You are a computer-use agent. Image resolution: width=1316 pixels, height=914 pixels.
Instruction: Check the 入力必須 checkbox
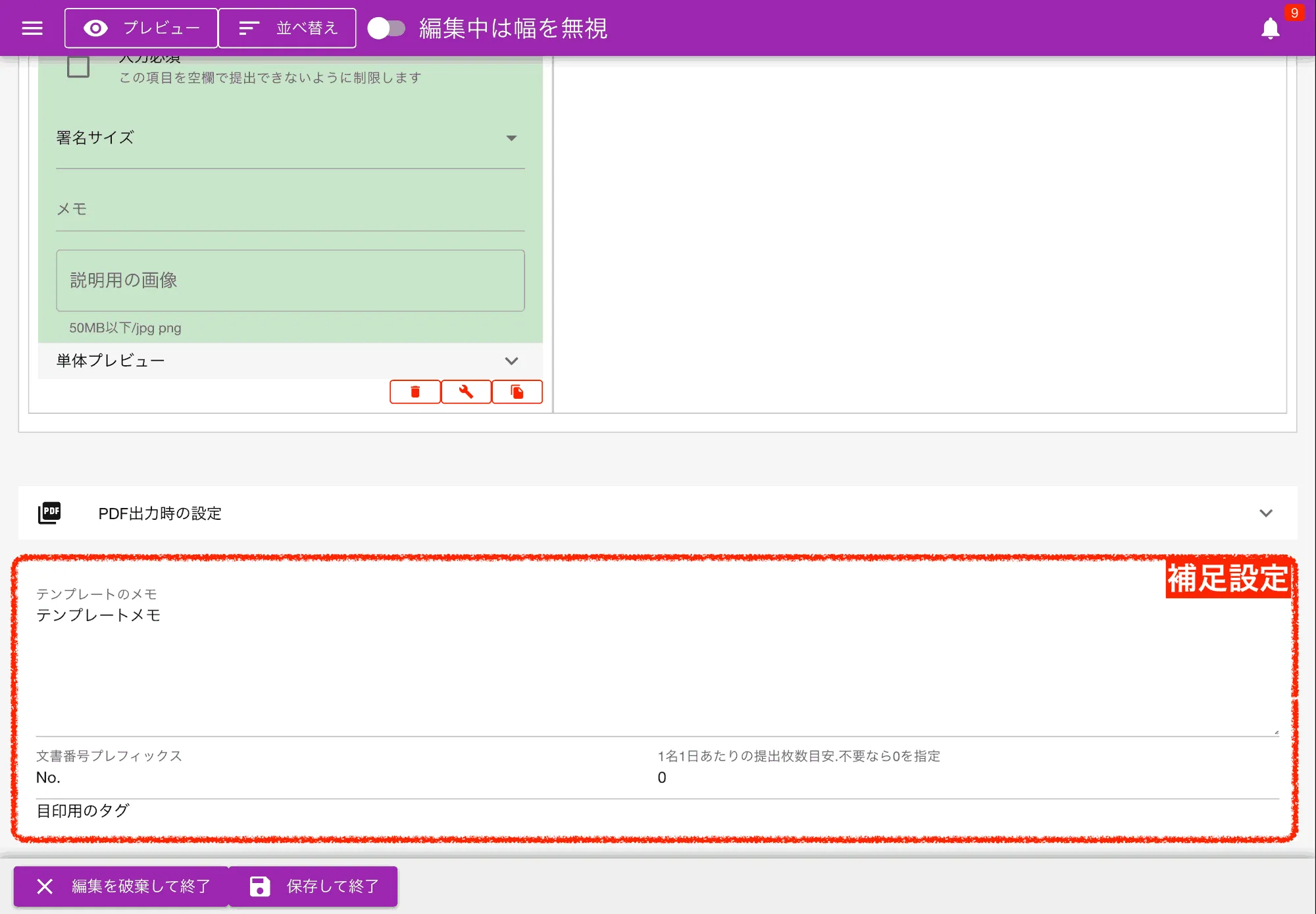[x=78, y=66]
